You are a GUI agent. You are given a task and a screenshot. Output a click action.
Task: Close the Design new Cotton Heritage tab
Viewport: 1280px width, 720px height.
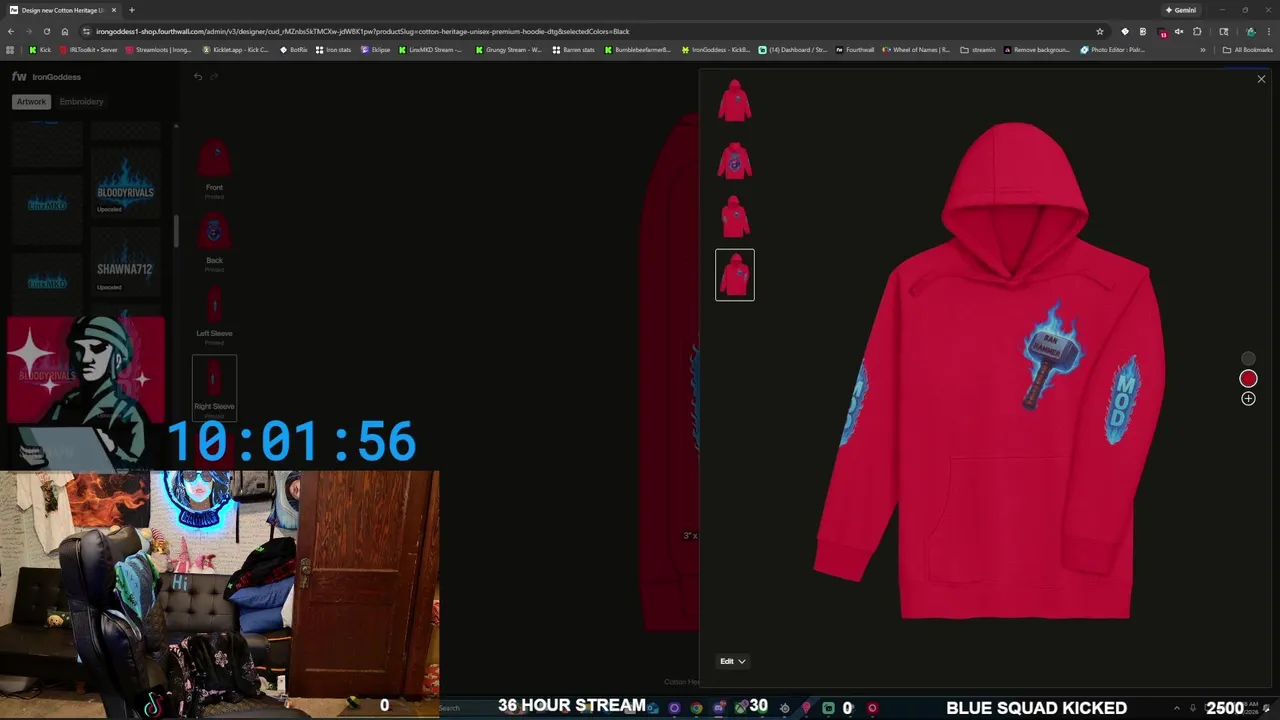[114, 10]
